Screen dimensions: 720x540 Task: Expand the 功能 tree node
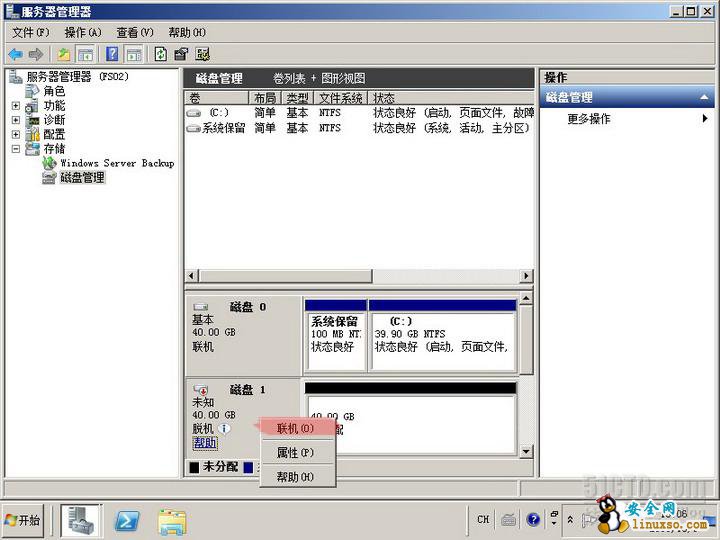tap(16, 106)
